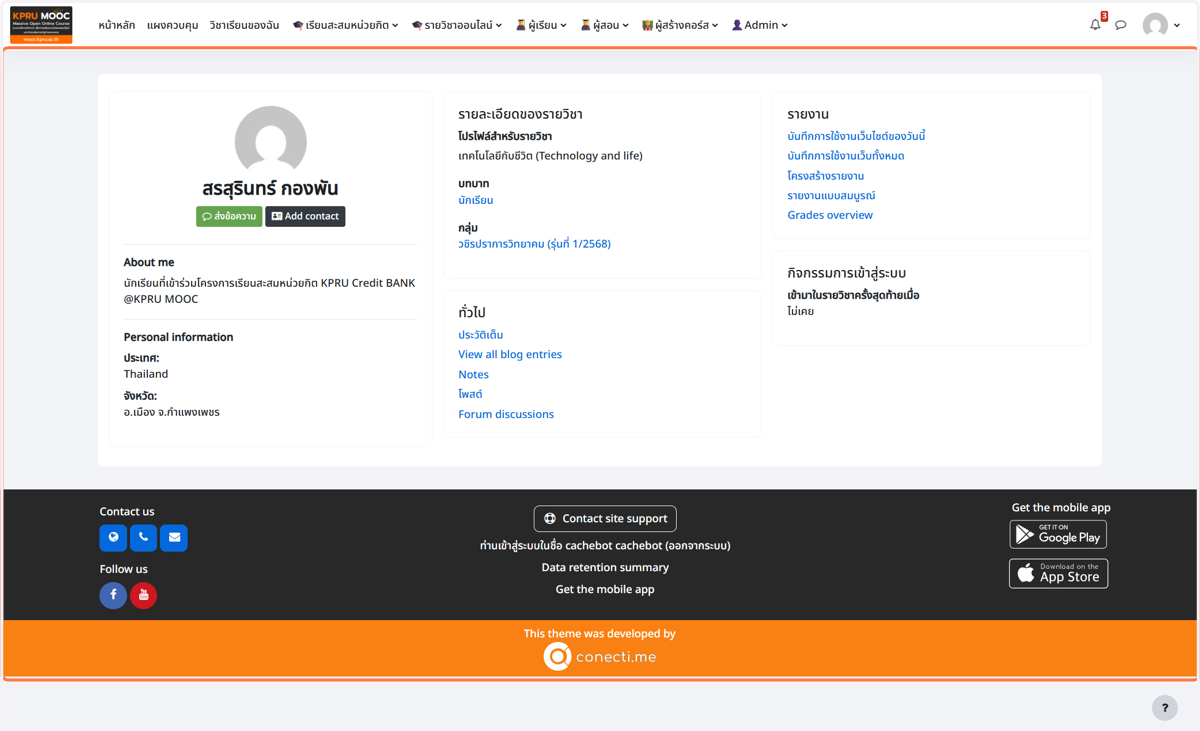Click the course name เทคโนโลยีกับชีวิต (Technology and life)
1200x731 pixels.
tap(550, 156)
